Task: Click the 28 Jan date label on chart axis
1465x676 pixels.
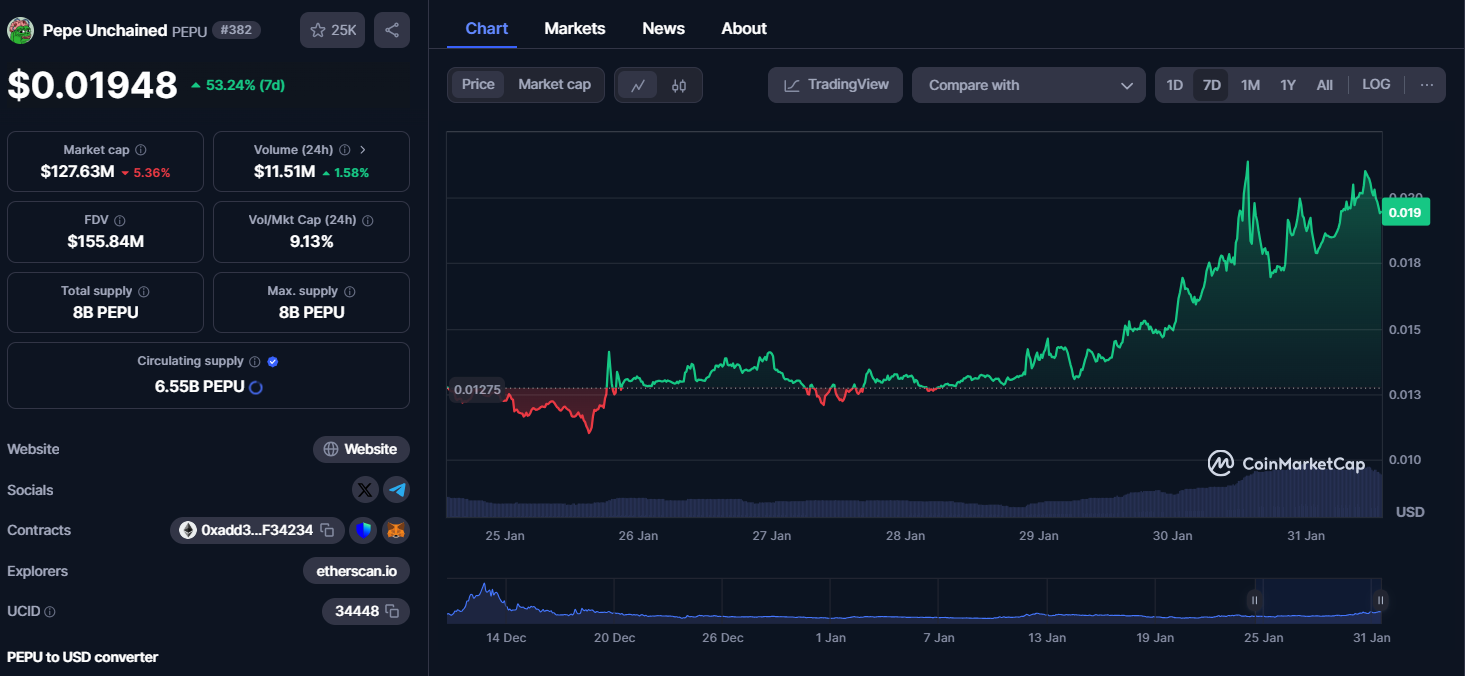Action: 905,536
